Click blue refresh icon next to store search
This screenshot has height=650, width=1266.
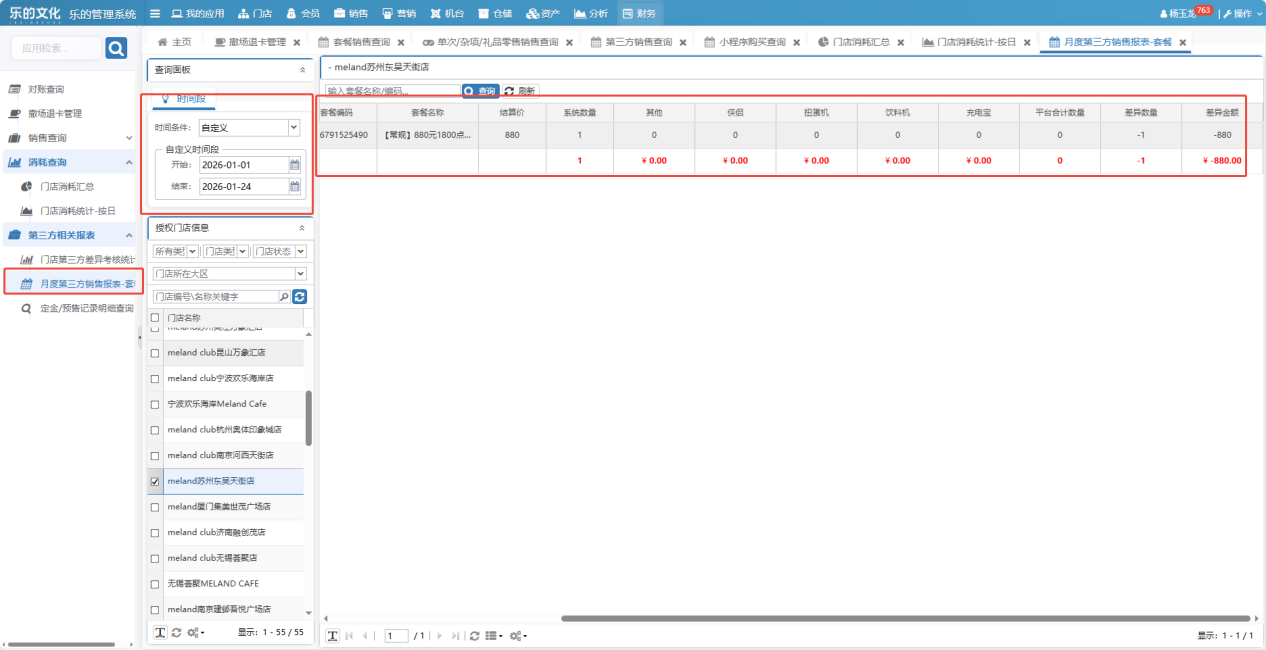click(x=299, y=297)
